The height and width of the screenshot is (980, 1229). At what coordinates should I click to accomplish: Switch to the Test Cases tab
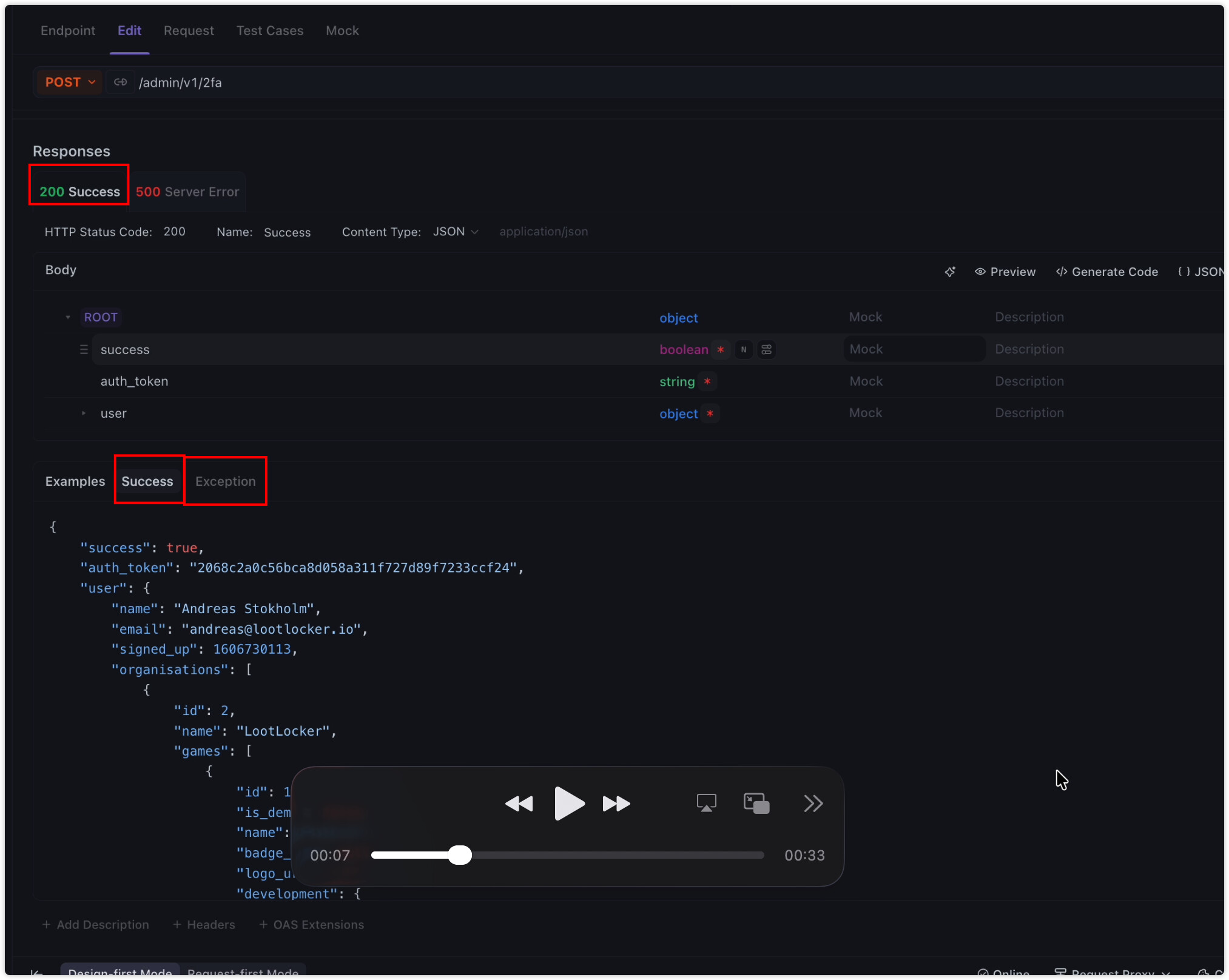tap(269, 30)
